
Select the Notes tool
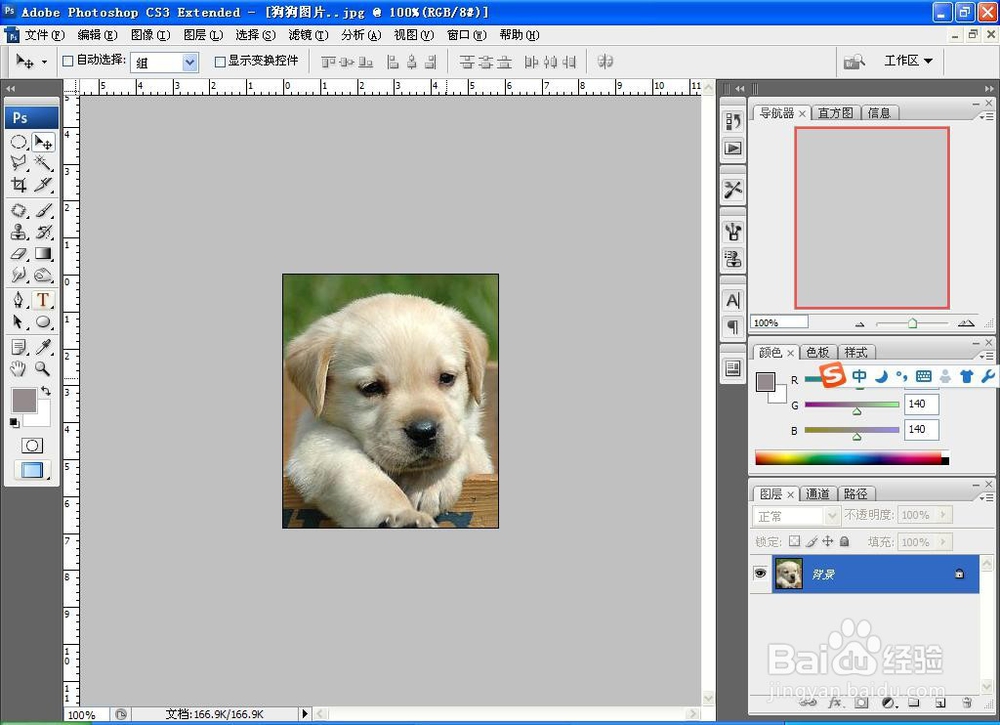[x=18, y=346]
